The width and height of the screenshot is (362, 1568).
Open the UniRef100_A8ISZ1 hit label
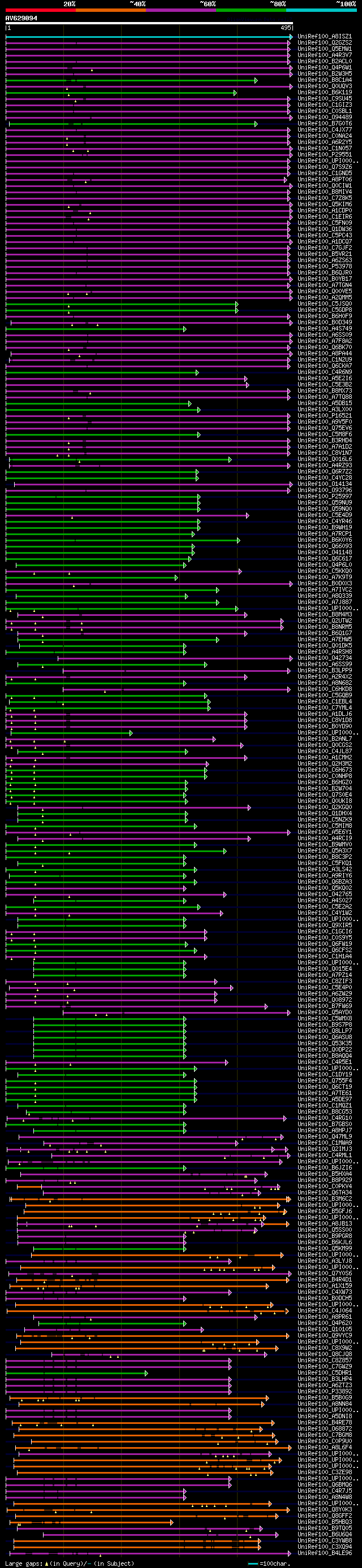coord(324,37)
